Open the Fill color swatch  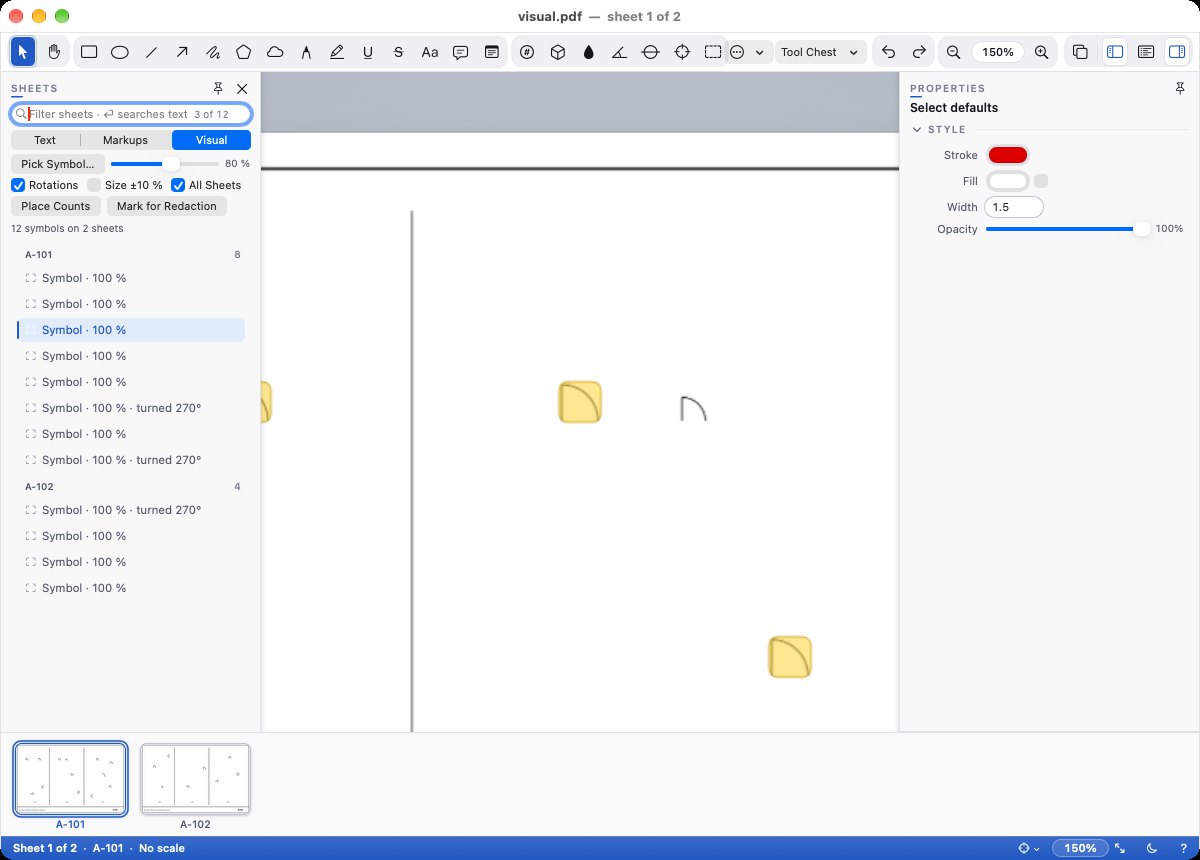[1007, 181]
